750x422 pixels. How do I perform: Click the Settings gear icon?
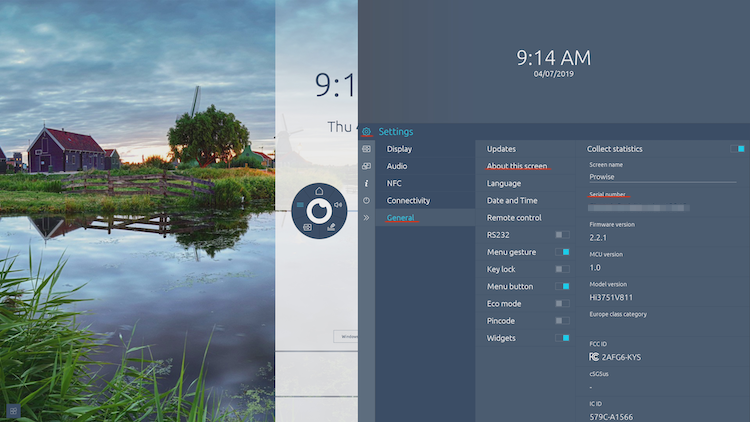pyautogui.click(x=367, y=131)
